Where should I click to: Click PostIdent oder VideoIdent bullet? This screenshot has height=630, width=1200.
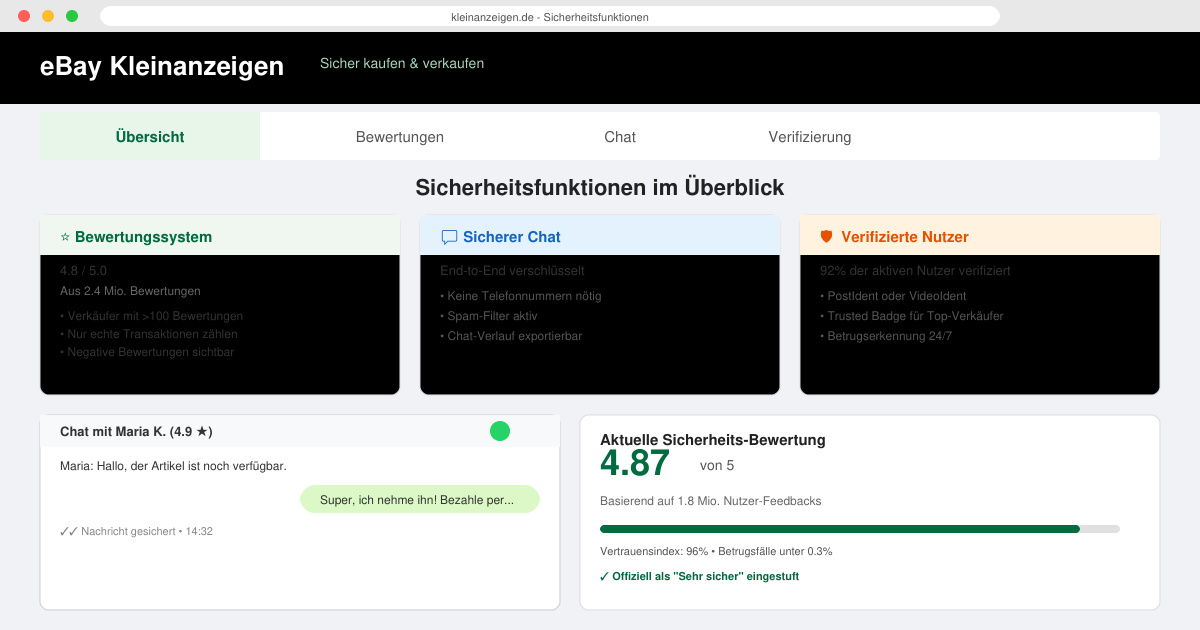[892, 296]
